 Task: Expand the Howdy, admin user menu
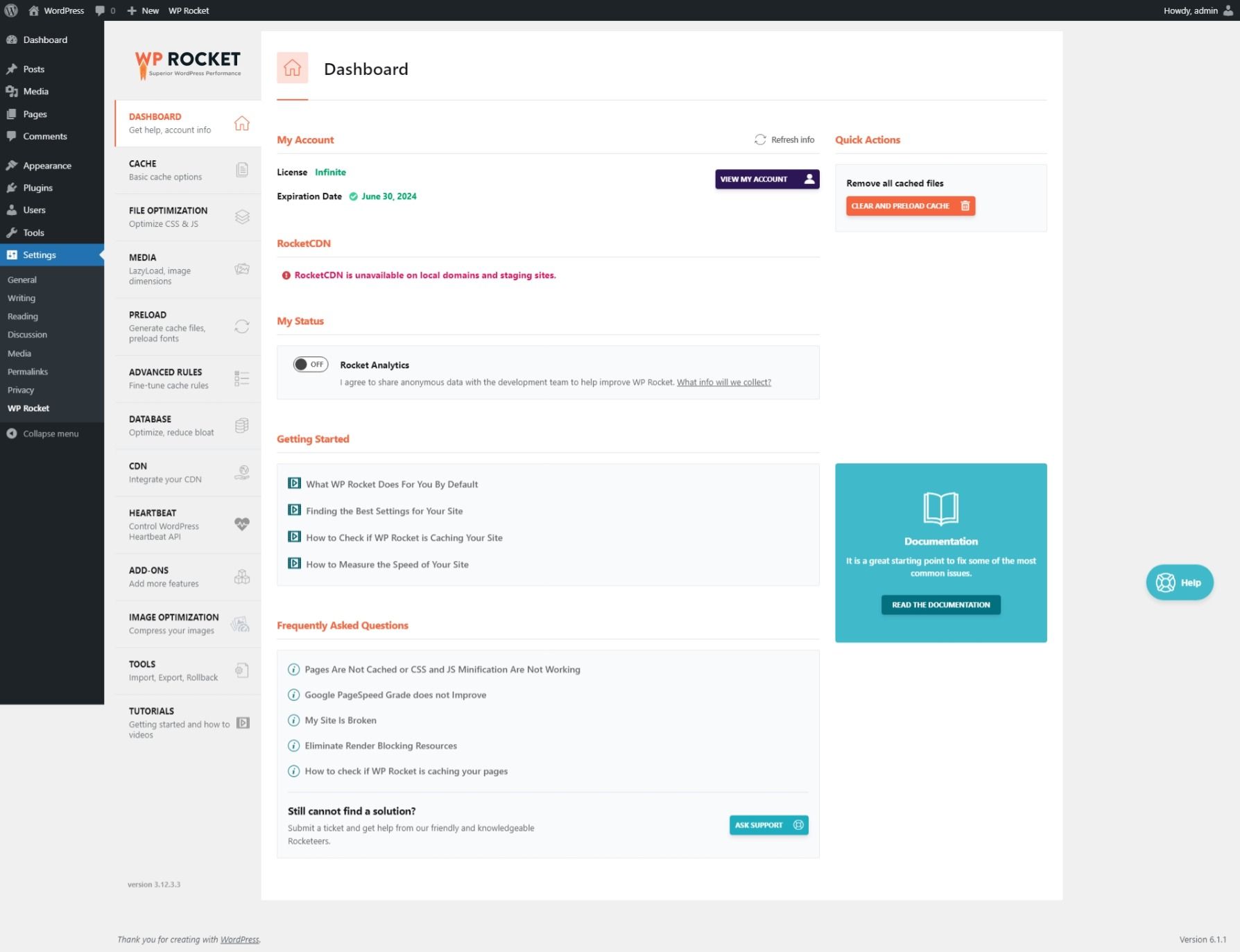(1198, 10)
